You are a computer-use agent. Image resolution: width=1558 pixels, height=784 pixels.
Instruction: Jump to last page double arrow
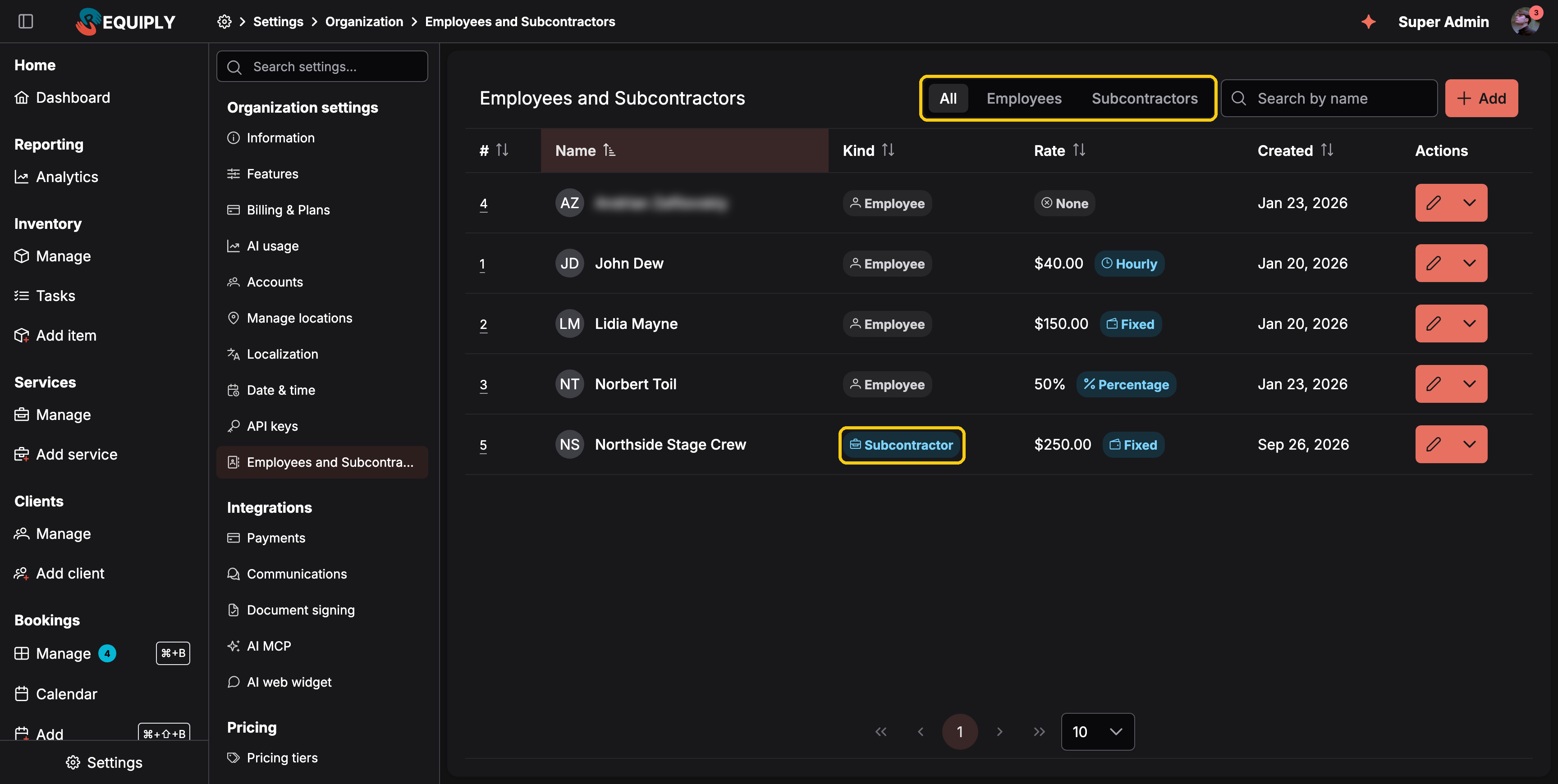(x=1039, y=731)
